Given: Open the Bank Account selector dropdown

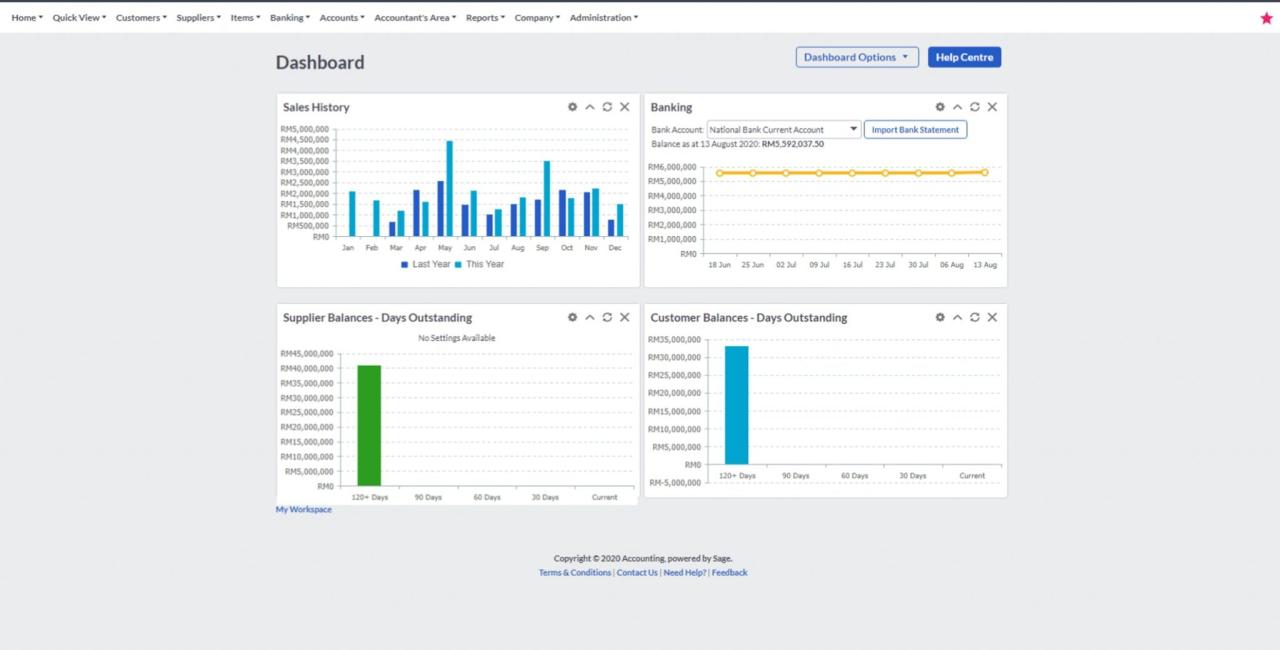Looking at the screenshot, I should [852, 128].
